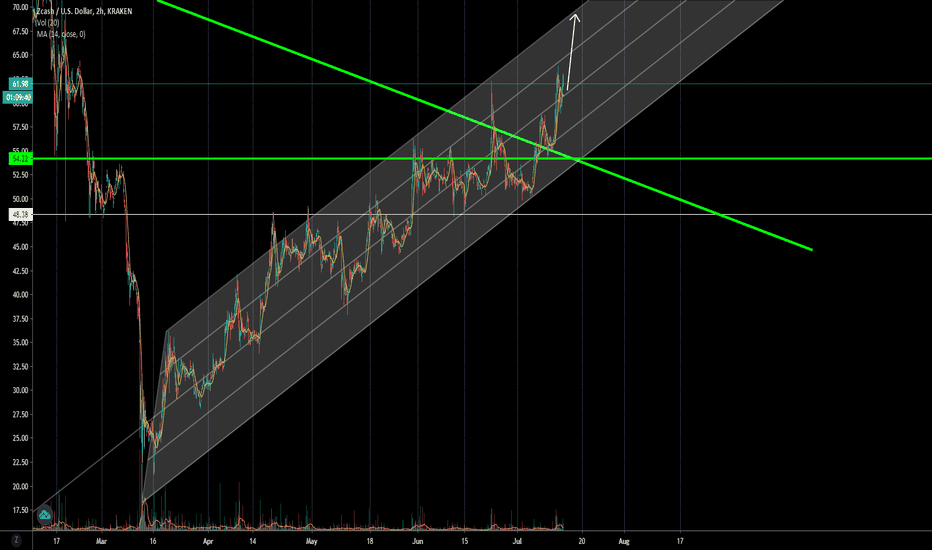This screenshot has height=550, width=932.
Task: Click the 25.00 price axis label
Action: [x=21, y=438]
